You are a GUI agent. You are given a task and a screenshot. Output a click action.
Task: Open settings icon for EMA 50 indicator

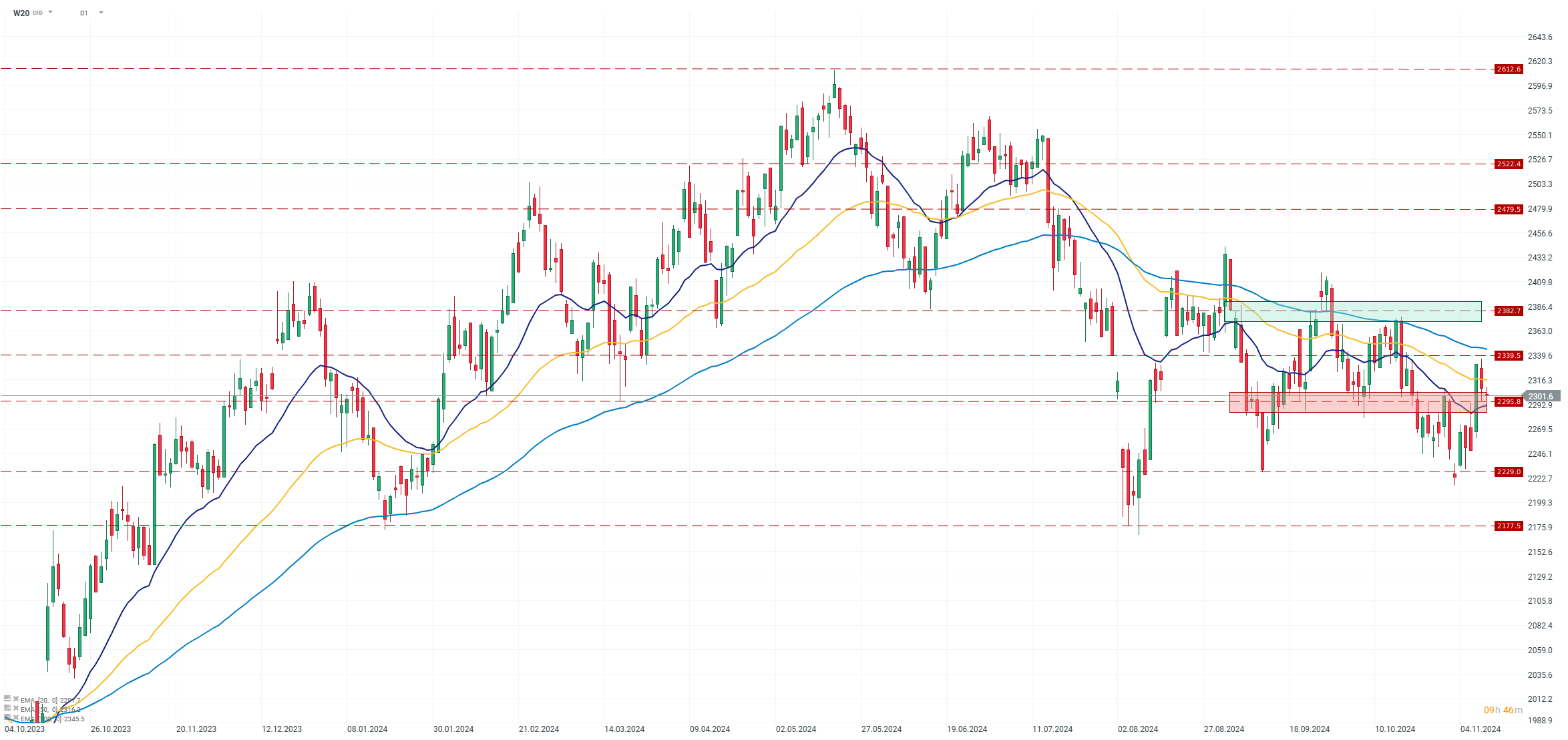point(7,708)
